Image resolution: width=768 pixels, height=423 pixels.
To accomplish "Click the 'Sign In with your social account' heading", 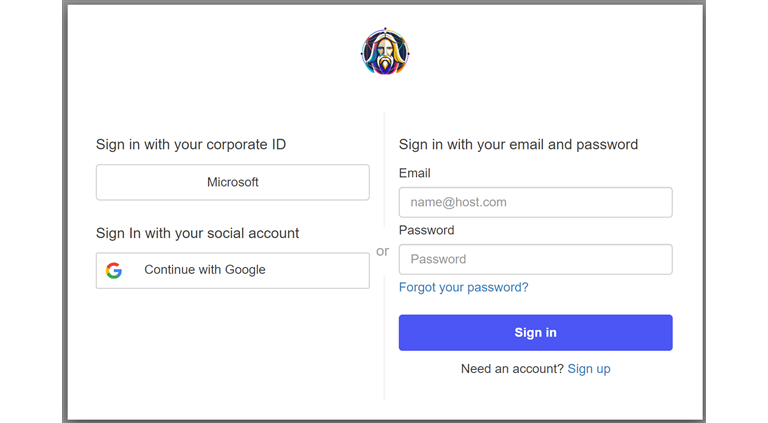I will tap(197, 233).
